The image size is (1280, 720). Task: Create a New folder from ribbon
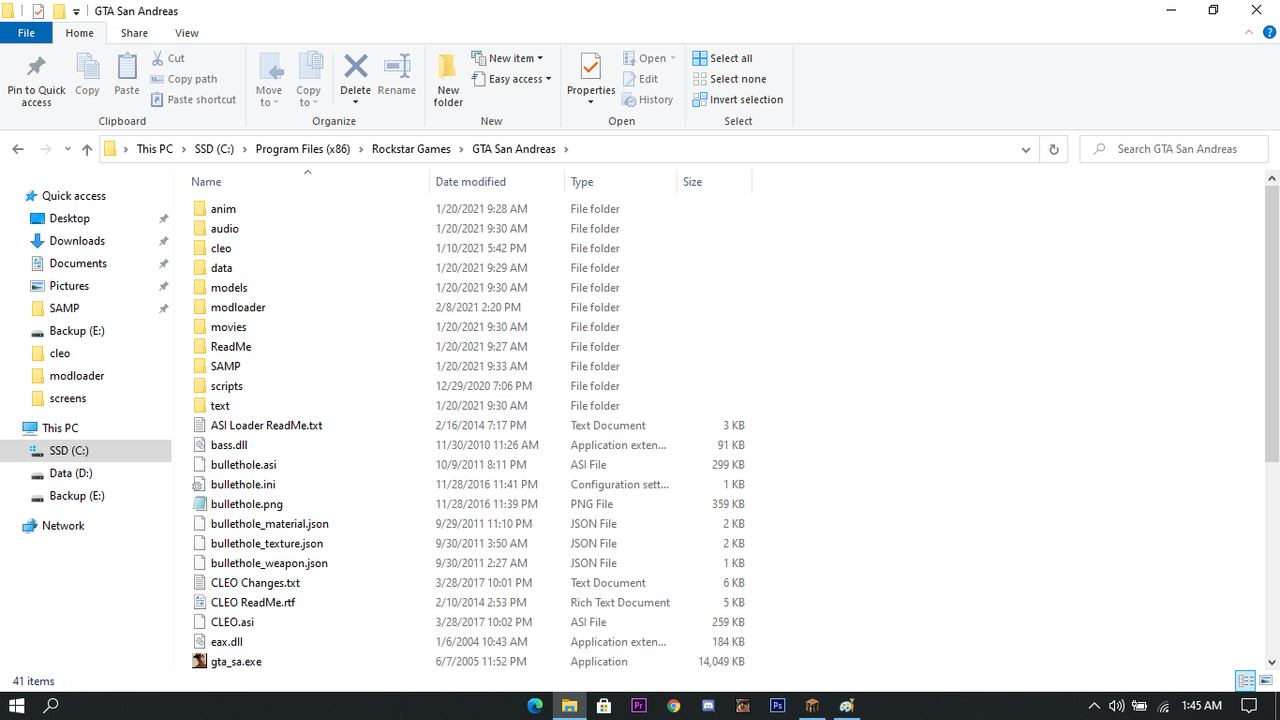(x=448, y=80)
